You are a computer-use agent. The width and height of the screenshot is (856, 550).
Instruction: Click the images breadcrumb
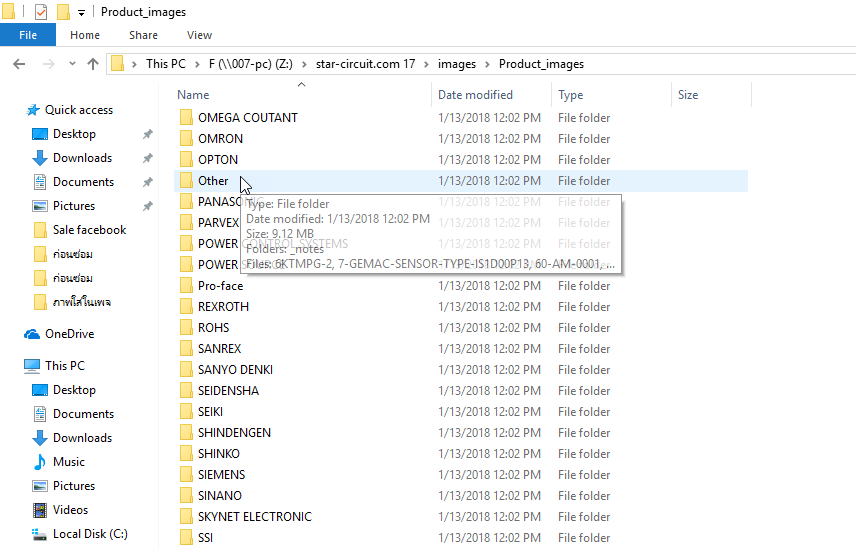[x=456, y=64]
